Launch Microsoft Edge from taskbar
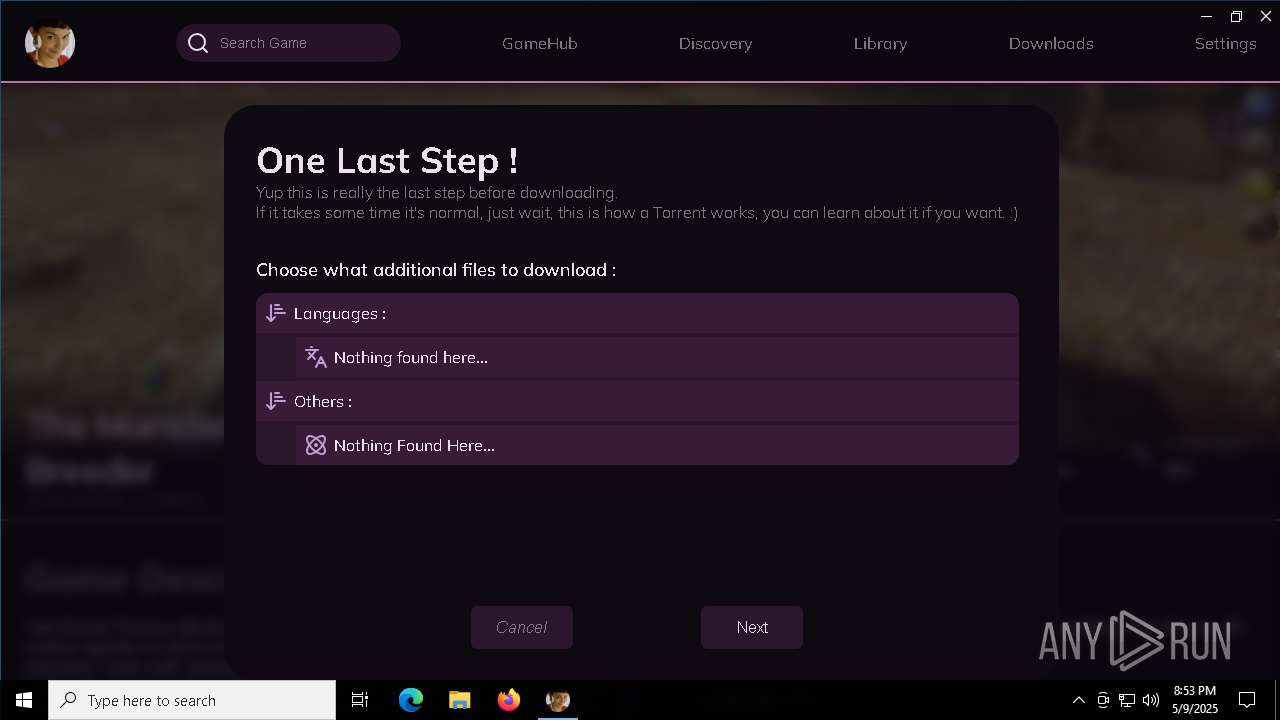Viewport: 1280px width, 720px height. 411,700
